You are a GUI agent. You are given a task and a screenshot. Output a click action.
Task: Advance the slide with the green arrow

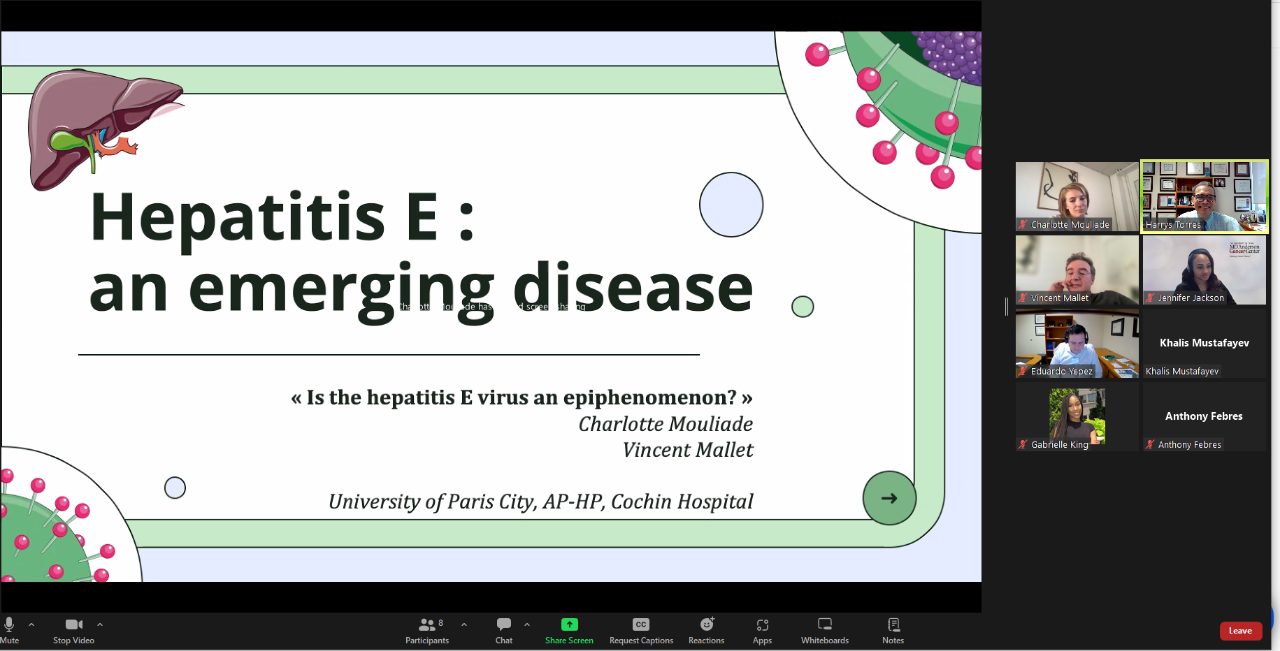coord(889,498)
